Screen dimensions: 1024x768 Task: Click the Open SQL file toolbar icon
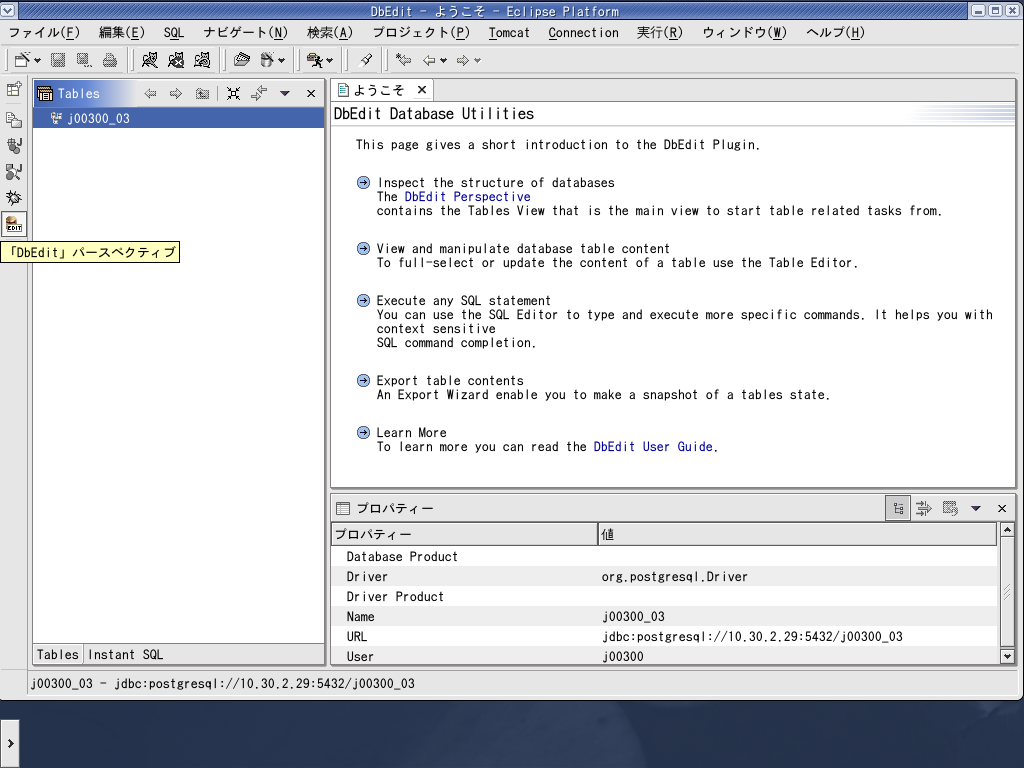coord(242,60)
